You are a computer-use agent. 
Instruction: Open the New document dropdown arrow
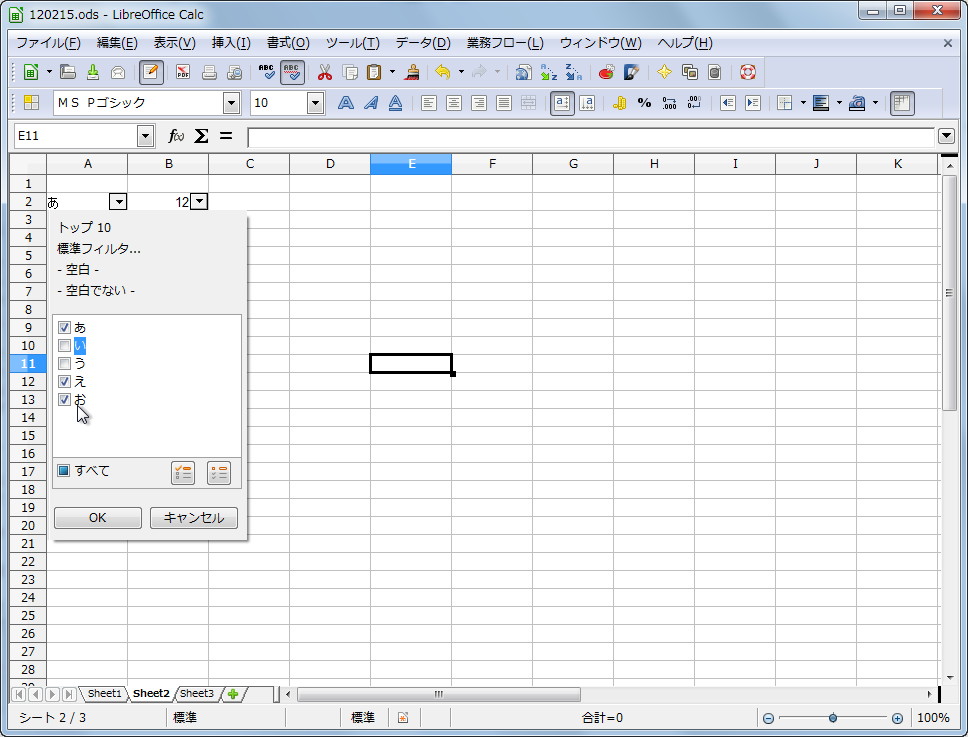(x=49, y=72)
